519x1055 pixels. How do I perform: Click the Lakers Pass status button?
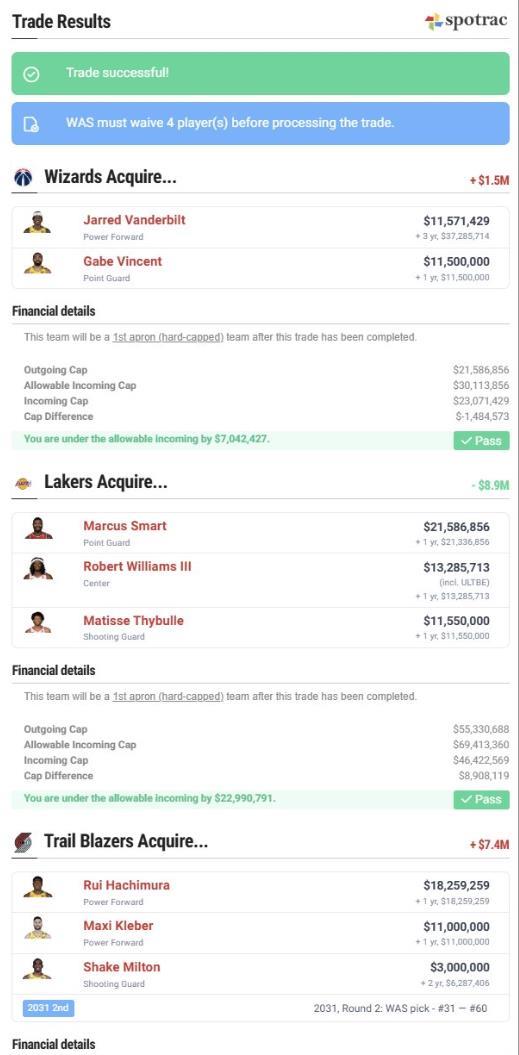481,799
